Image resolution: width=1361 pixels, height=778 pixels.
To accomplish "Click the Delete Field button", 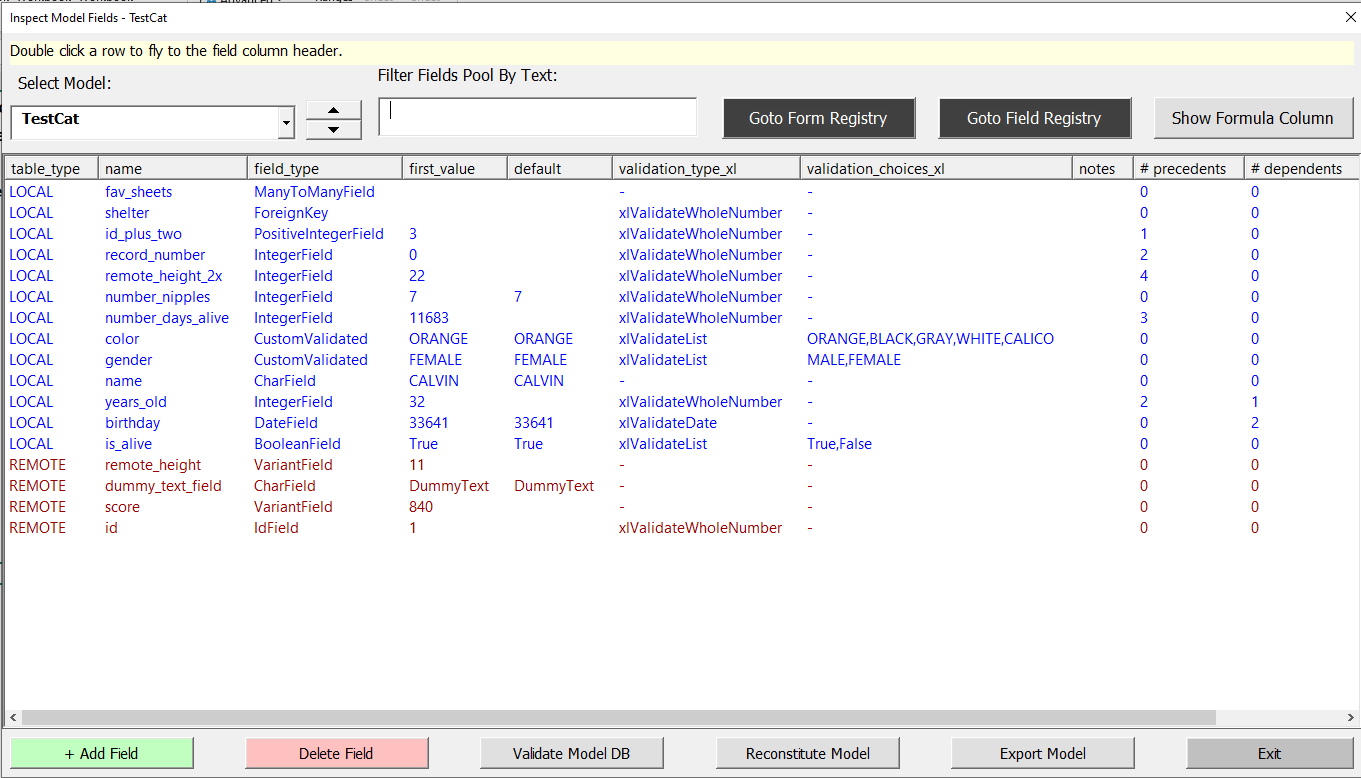I will [x=337, y=753].
